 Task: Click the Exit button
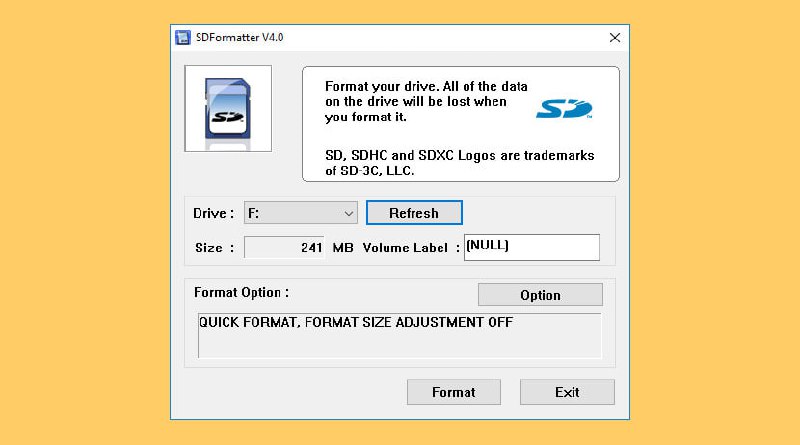[x=567, y=392]
